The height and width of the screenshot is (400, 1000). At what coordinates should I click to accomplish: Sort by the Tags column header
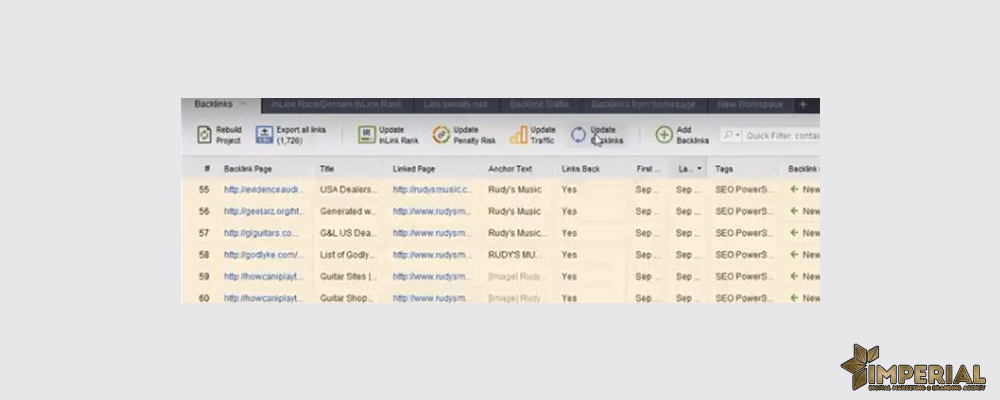(x=724, y=169)
